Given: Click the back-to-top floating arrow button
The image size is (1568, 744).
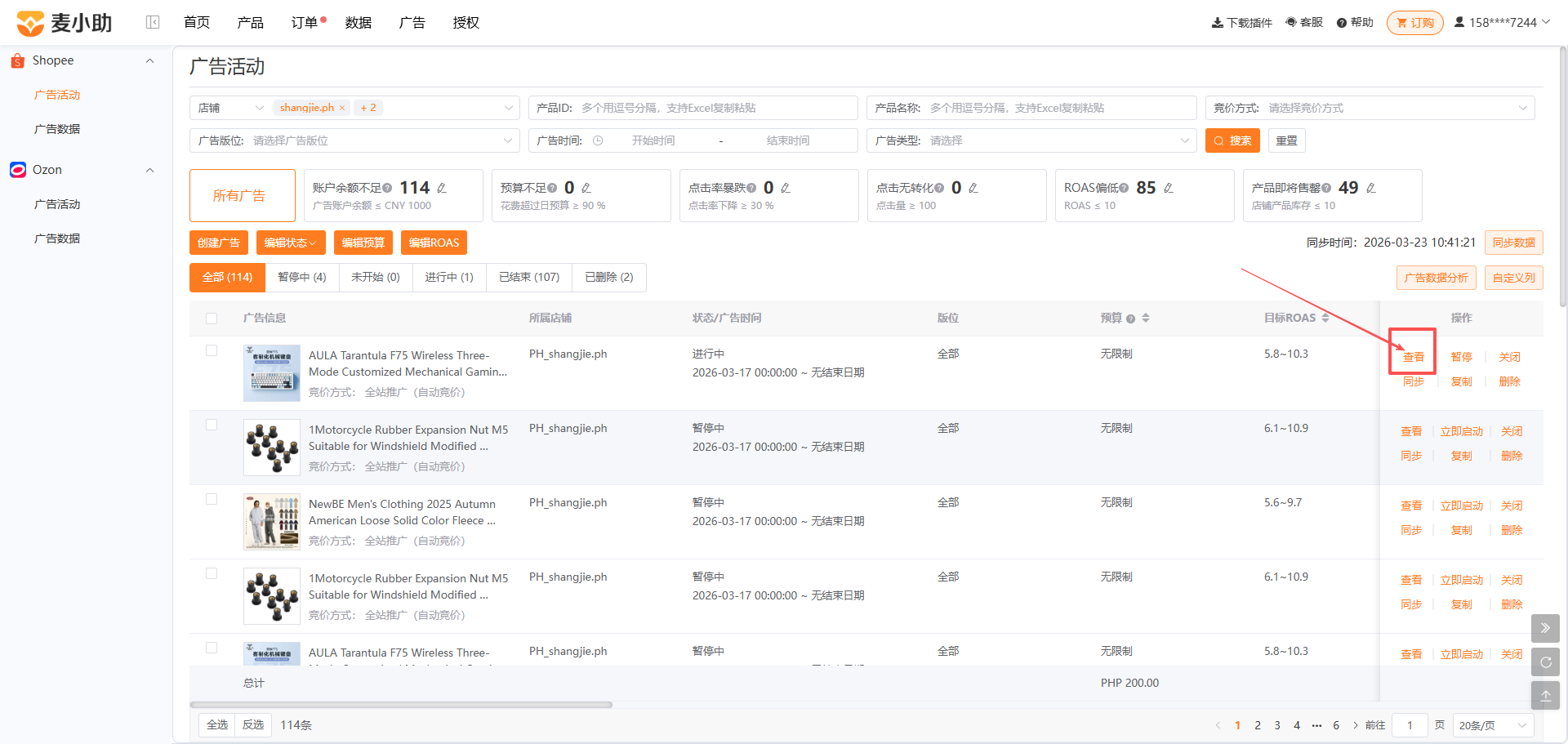Looking at the screenshot, I should 1545,696.
